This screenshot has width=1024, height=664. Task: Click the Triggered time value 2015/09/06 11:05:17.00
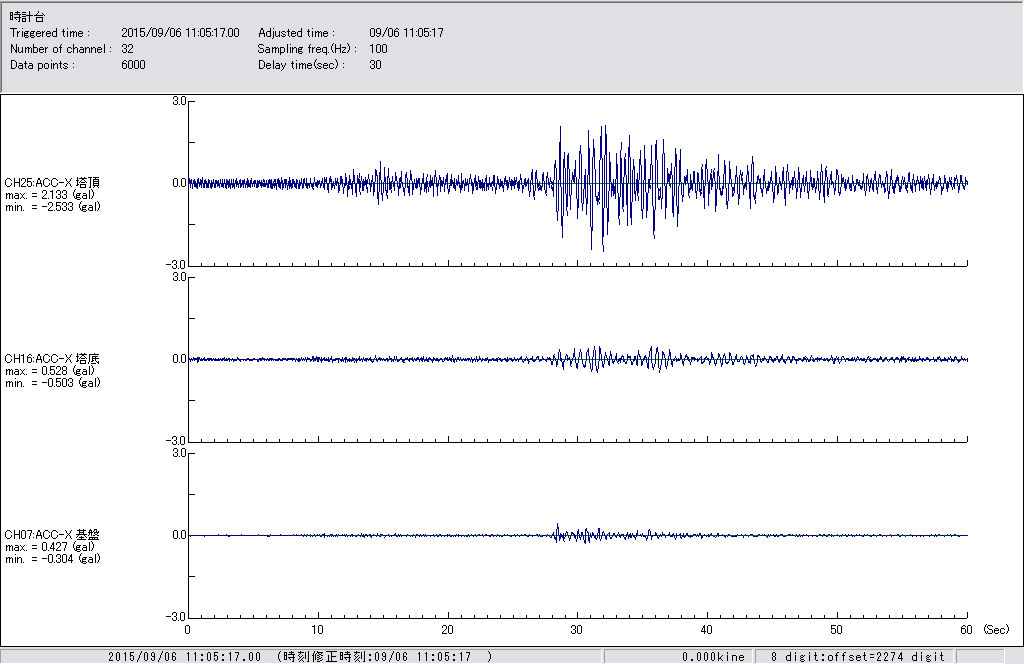click(187, 33)
